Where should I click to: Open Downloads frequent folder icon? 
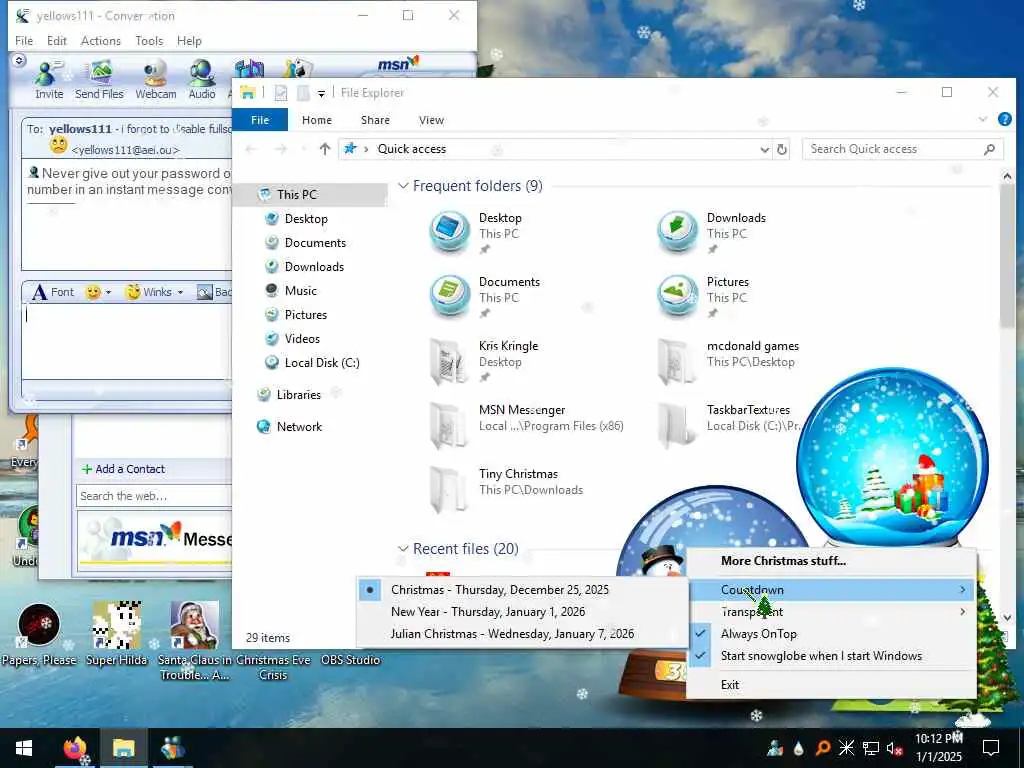pyautogui.click(x=677, y=231)
